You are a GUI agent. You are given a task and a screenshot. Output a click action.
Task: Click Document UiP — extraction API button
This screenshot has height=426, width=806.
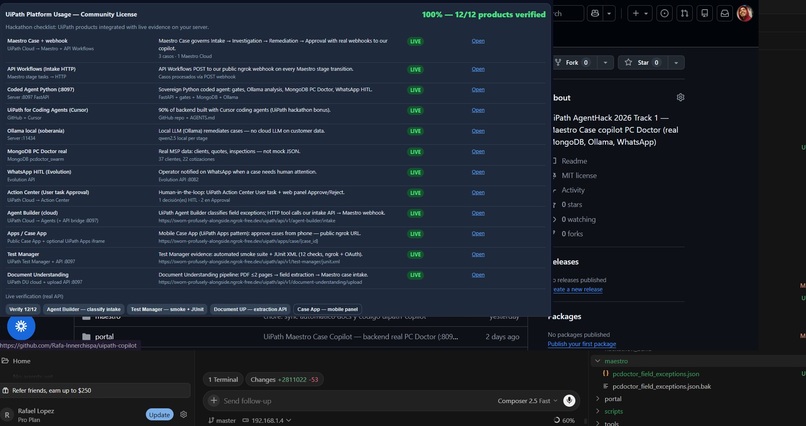click(250, 309)
